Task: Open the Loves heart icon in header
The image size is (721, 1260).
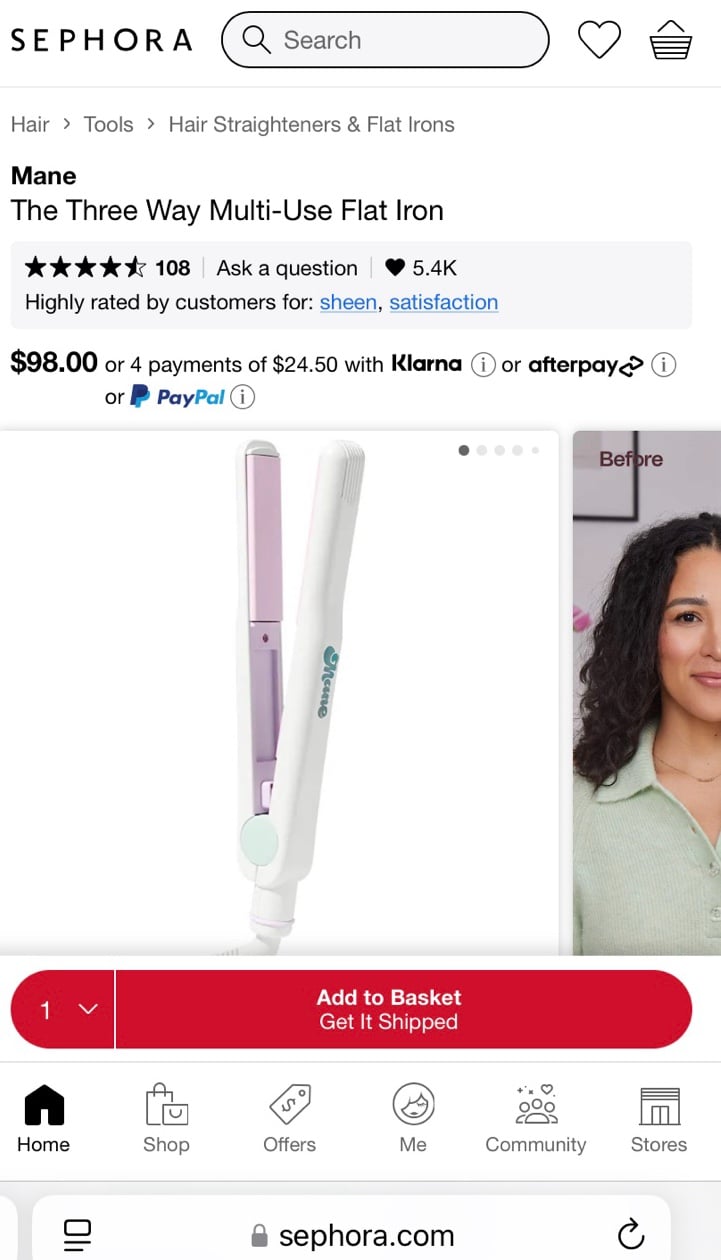Action: [600, 40]
